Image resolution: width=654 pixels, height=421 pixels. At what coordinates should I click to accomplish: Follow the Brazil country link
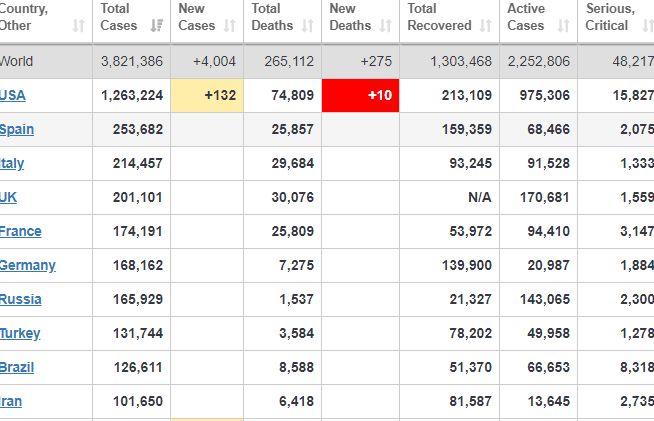17,367
